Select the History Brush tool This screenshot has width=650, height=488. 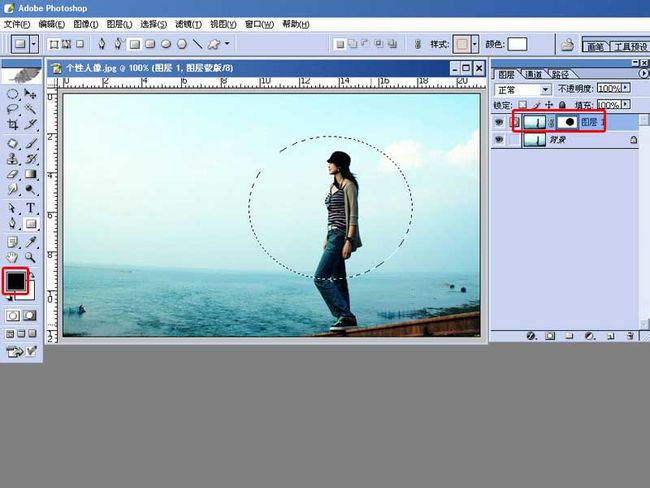[30, 159]
